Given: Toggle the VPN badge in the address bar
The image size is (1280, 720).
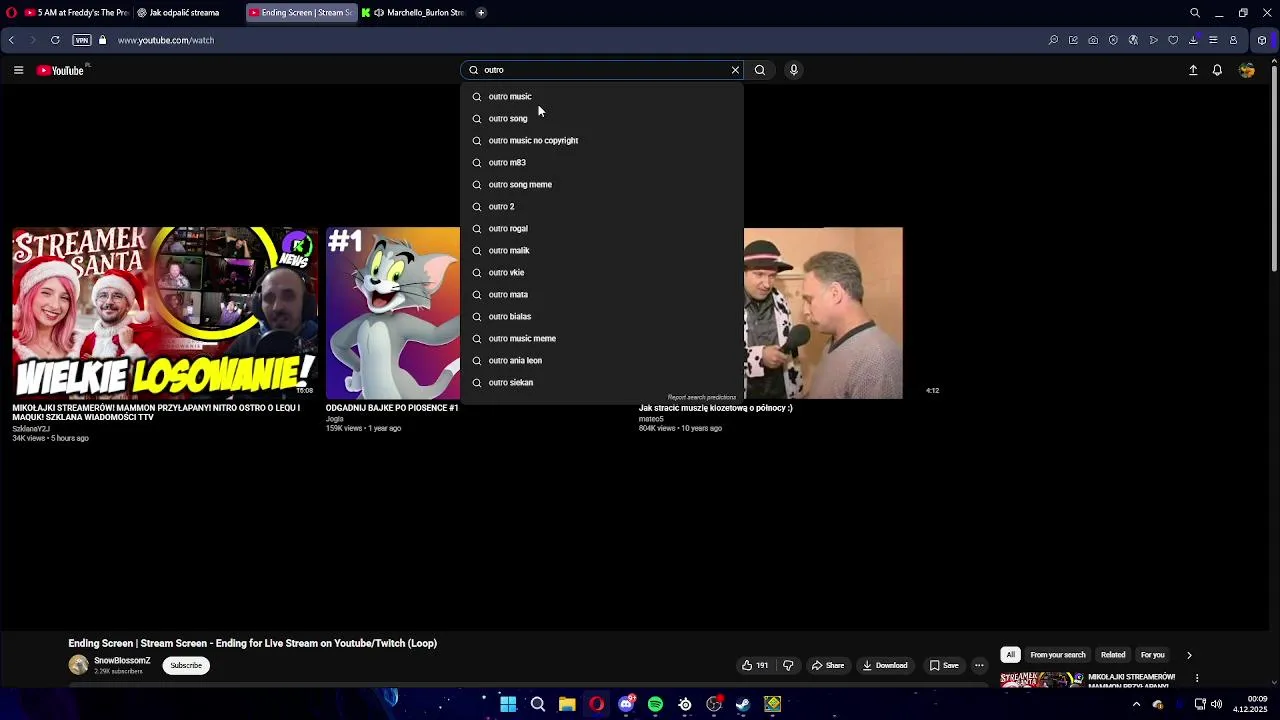Looking at the screenshot, I should (82, 40).
